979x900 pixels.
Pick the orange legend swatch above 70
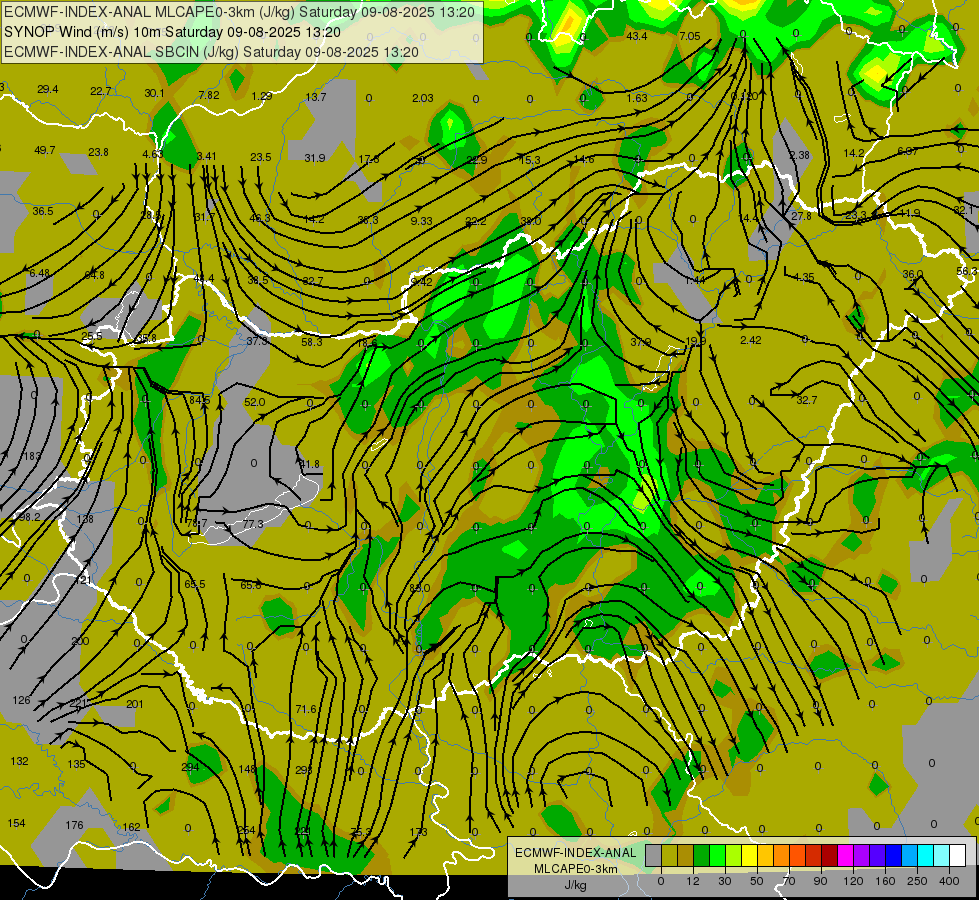coord(782,855)
